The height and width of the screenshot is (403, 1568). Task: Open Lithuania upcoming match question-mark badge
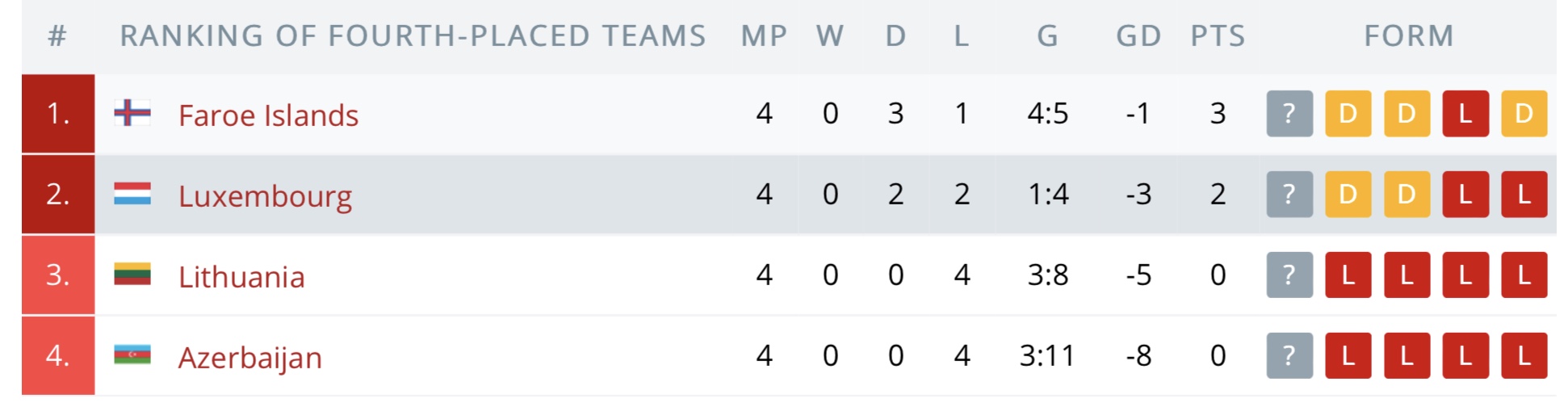click(x=1289, y=275)
